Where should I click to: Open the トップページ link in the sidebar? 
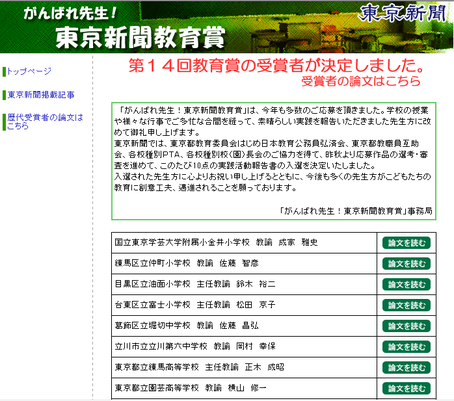[29, 71]
